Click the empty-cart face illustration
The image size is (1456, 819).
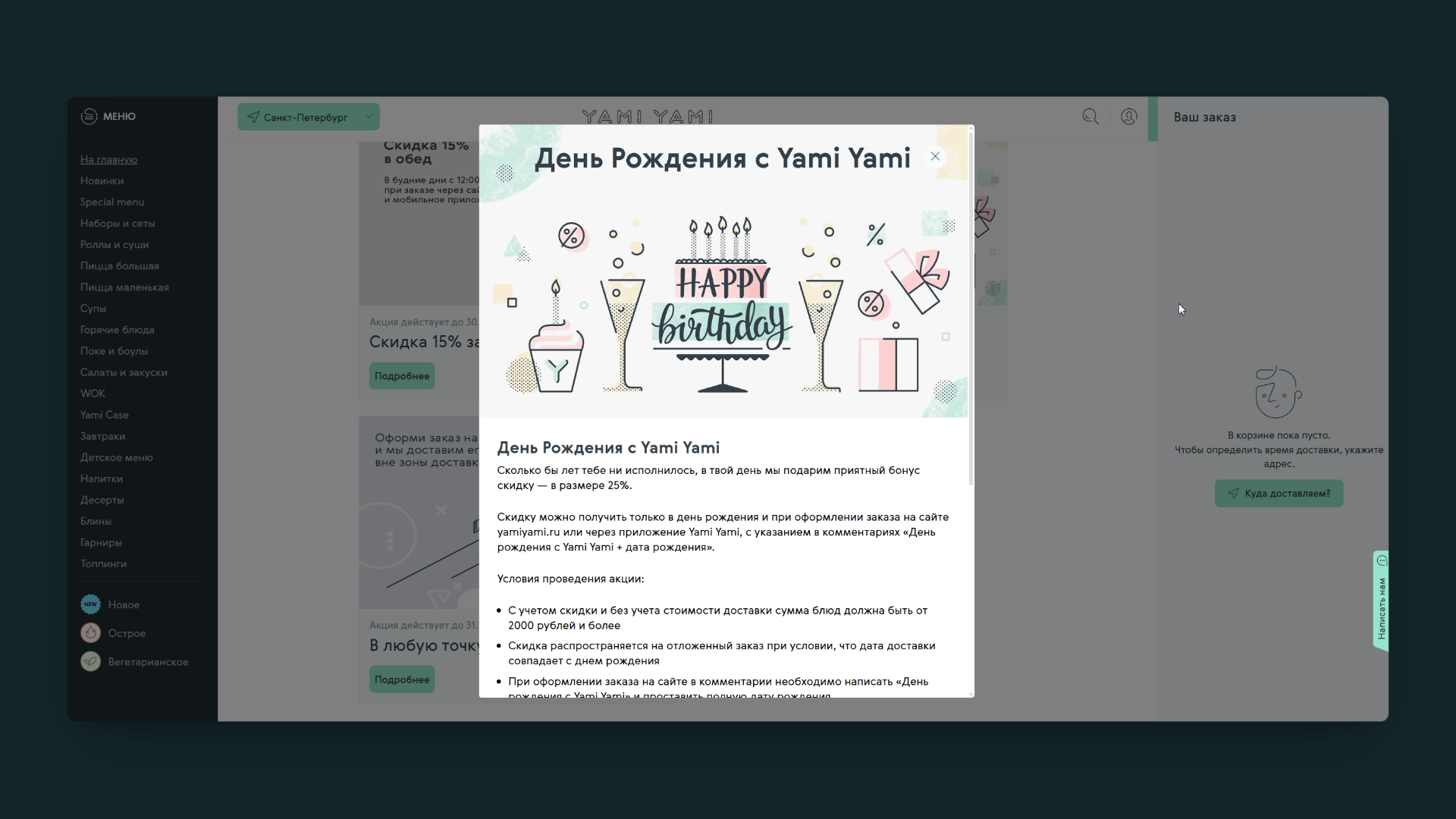(x=1276, y=392)
